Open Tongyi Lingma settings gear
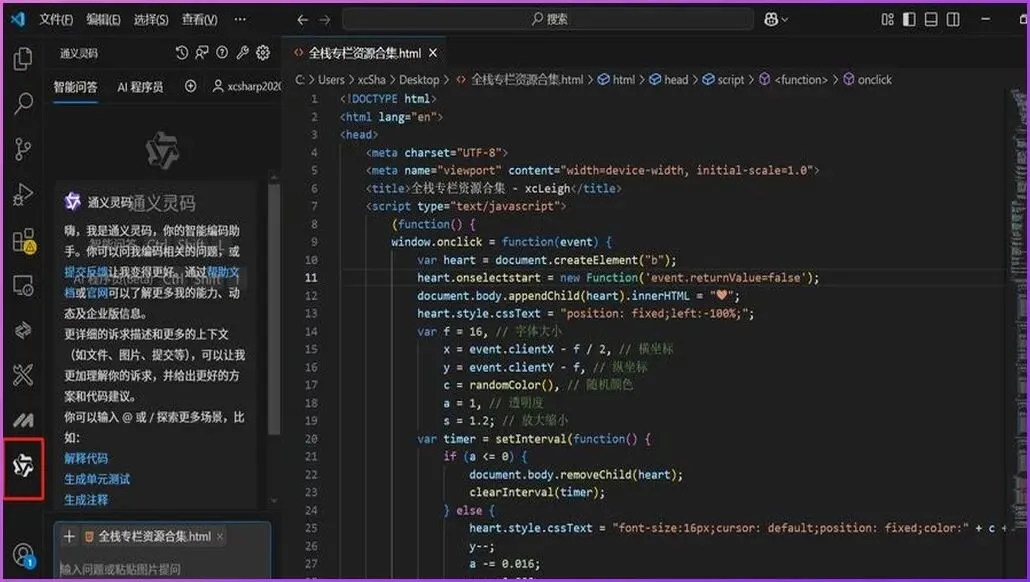 tap(263, 53)
